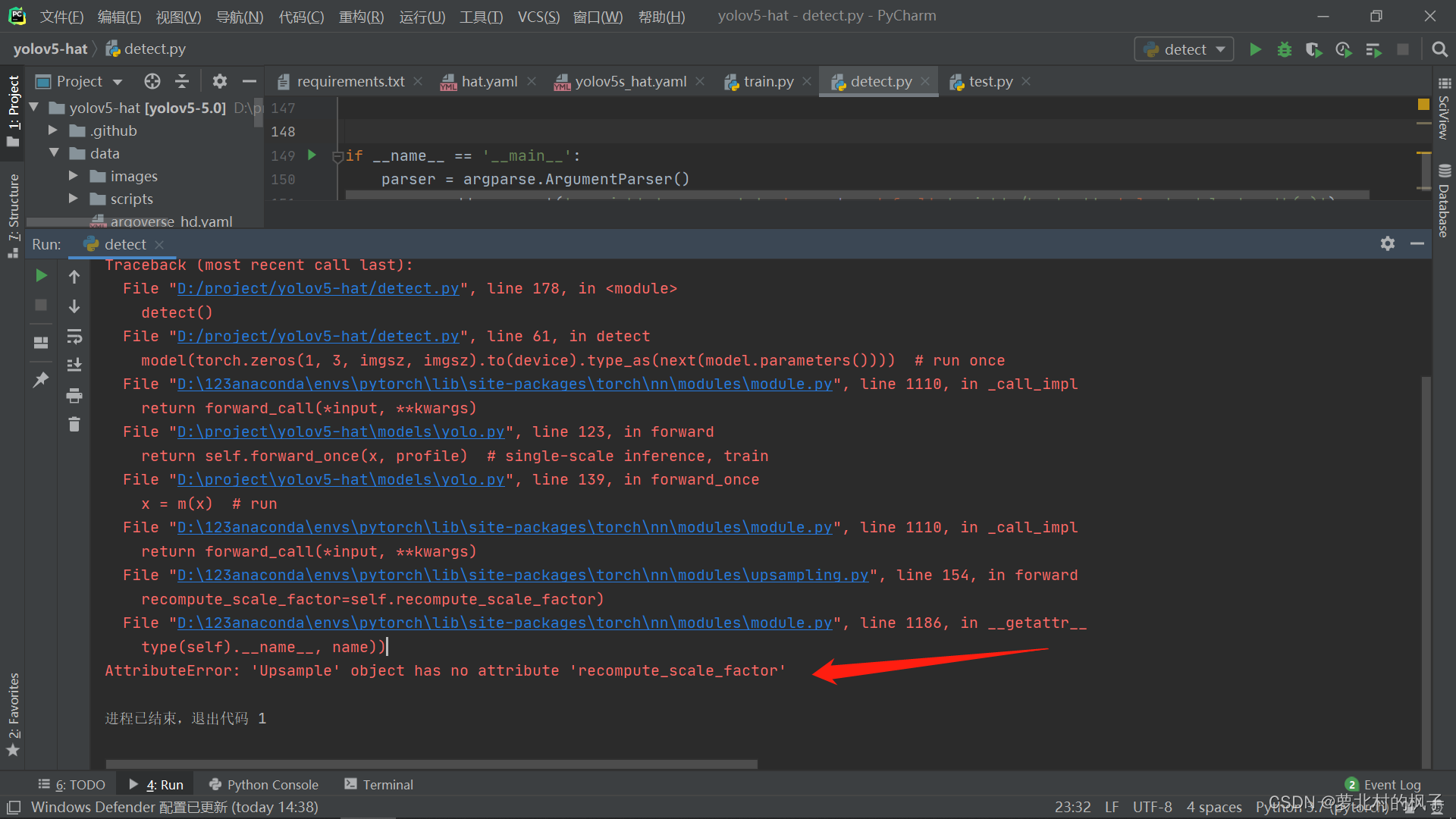Collapse all in the Project panel
Image resolution: width=1456 pixels, height=819 pixels.
coord(182,81)
